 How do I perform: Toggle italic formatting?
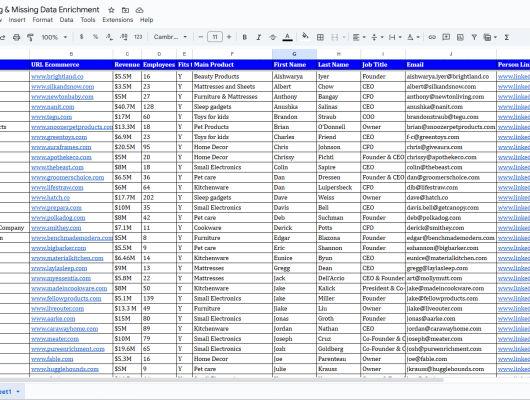pyautogui.click(x=259, y=37)
